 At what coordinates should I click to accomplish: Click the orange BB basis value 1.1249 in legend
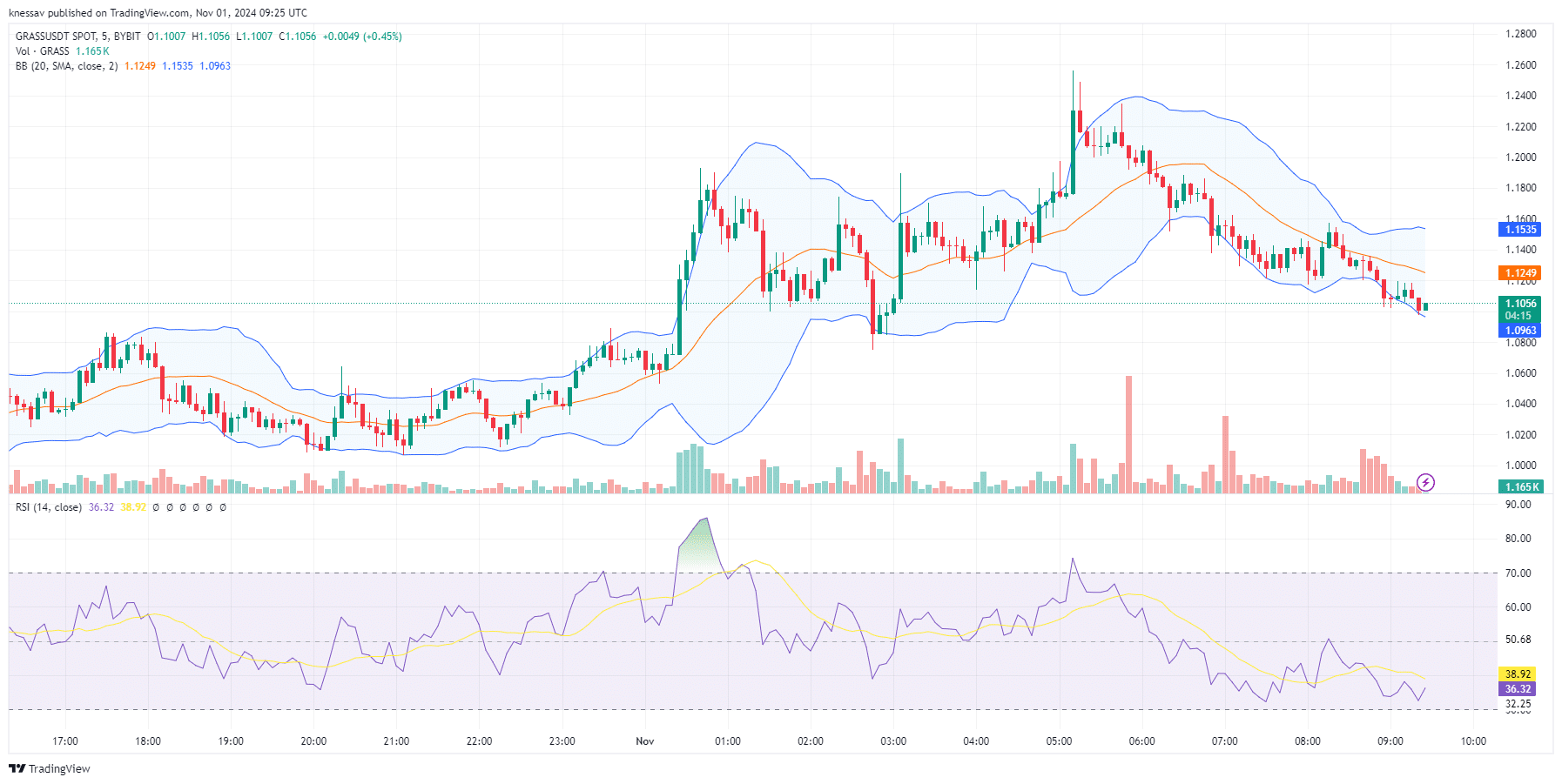[140, 66]
